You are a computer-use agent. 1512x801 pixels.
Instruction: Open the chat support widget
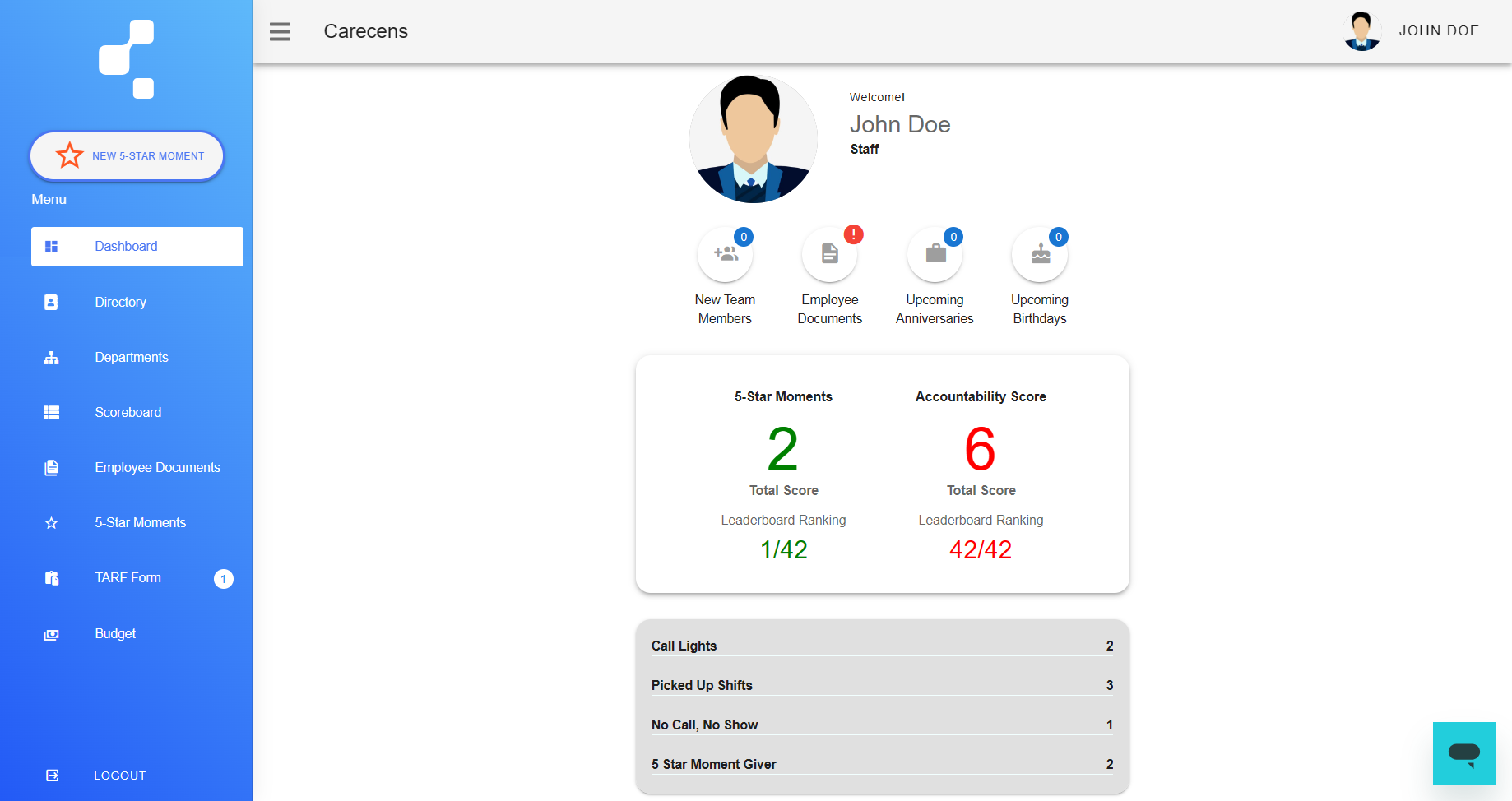pyautogui.click(x=1463, y=753)
